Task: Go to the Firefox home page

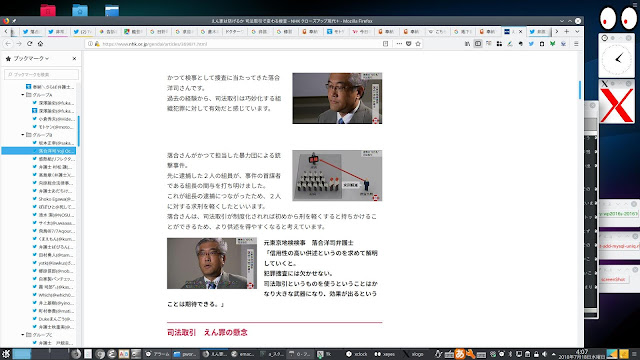Action: pyautogui.click(x=40, y=44)
